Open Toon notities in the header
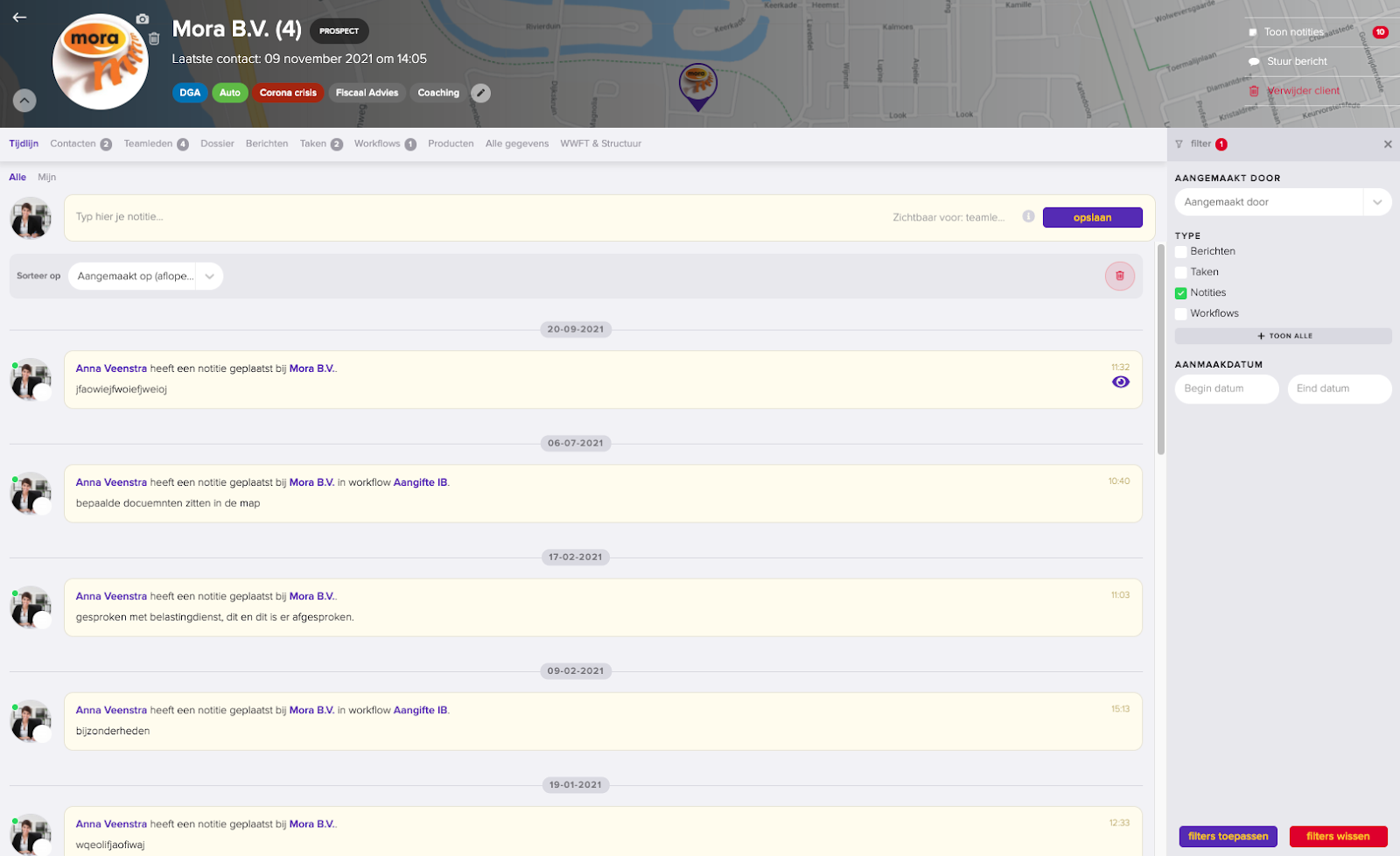The width and height of the screenshot is (1400, 856). click(x=1293, y=32)
